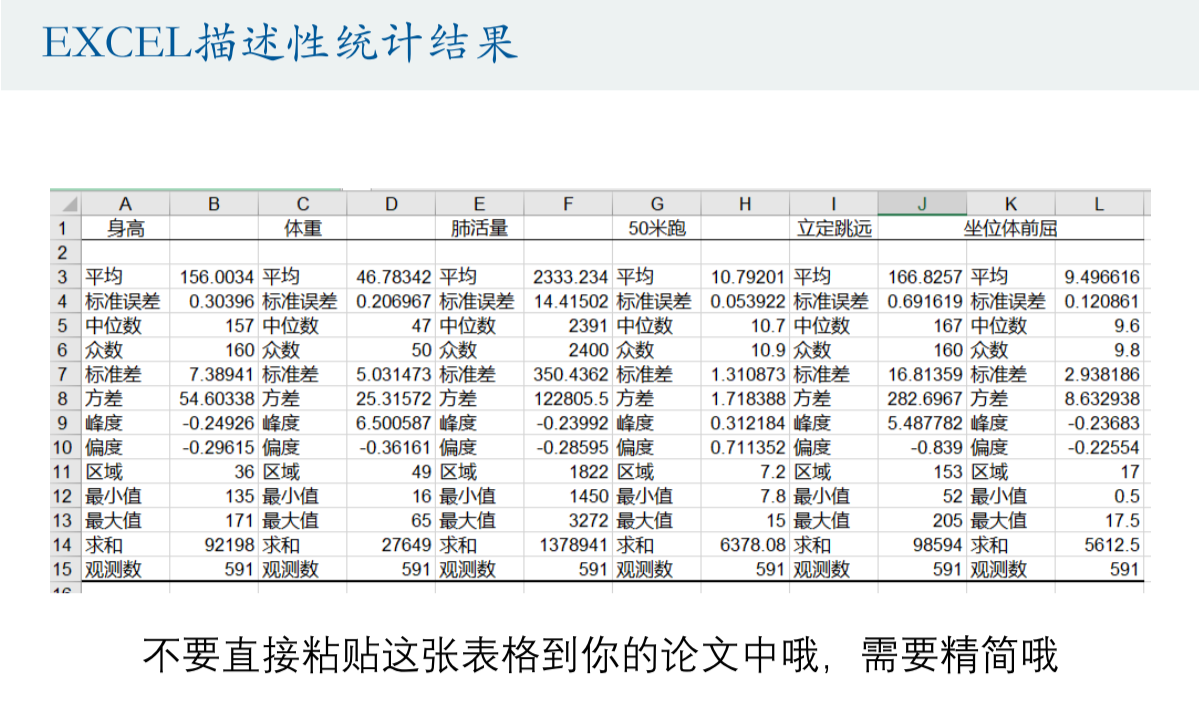
Task: Click the 观测数 label in column A
Action: point(113,569)
